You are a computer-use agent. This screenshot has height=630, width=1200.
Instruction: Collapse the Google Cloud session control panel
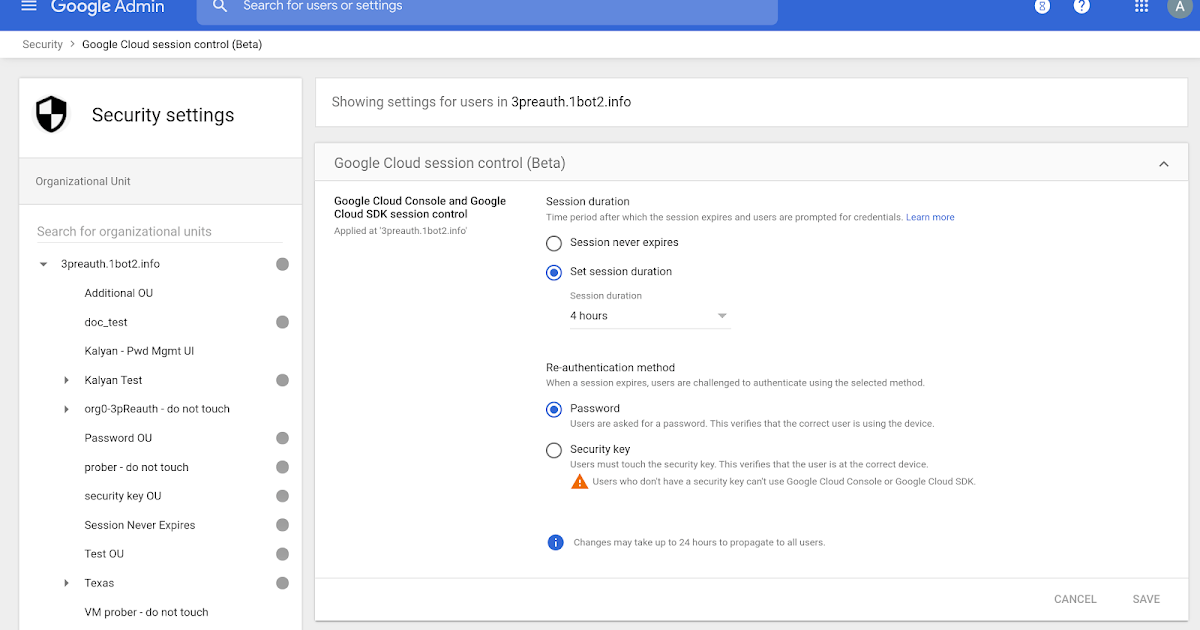pos(1163,164)
